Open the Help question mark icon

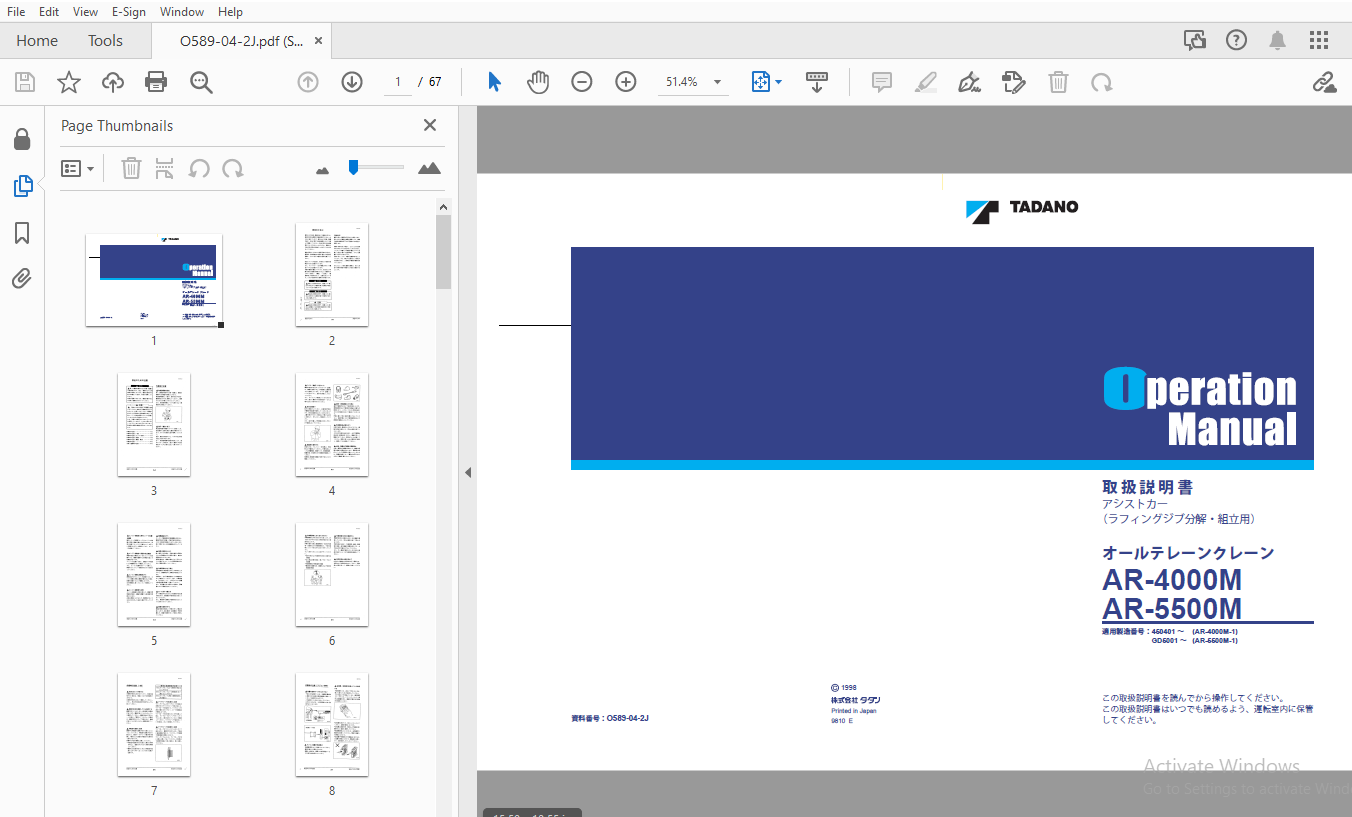(1237, 41)
